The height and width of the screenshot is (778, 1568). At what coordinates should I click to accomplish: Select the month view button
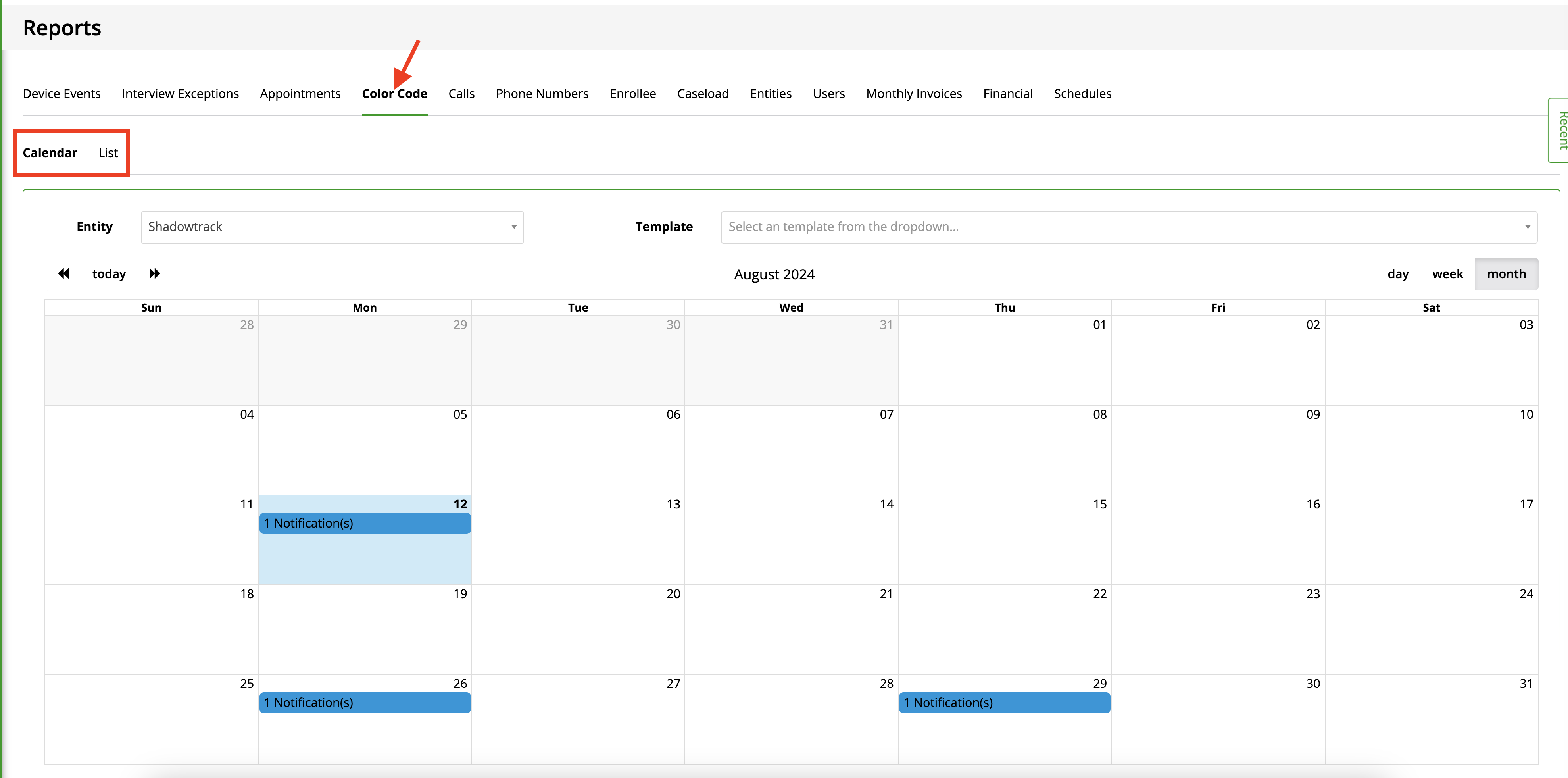[1506, 274]
